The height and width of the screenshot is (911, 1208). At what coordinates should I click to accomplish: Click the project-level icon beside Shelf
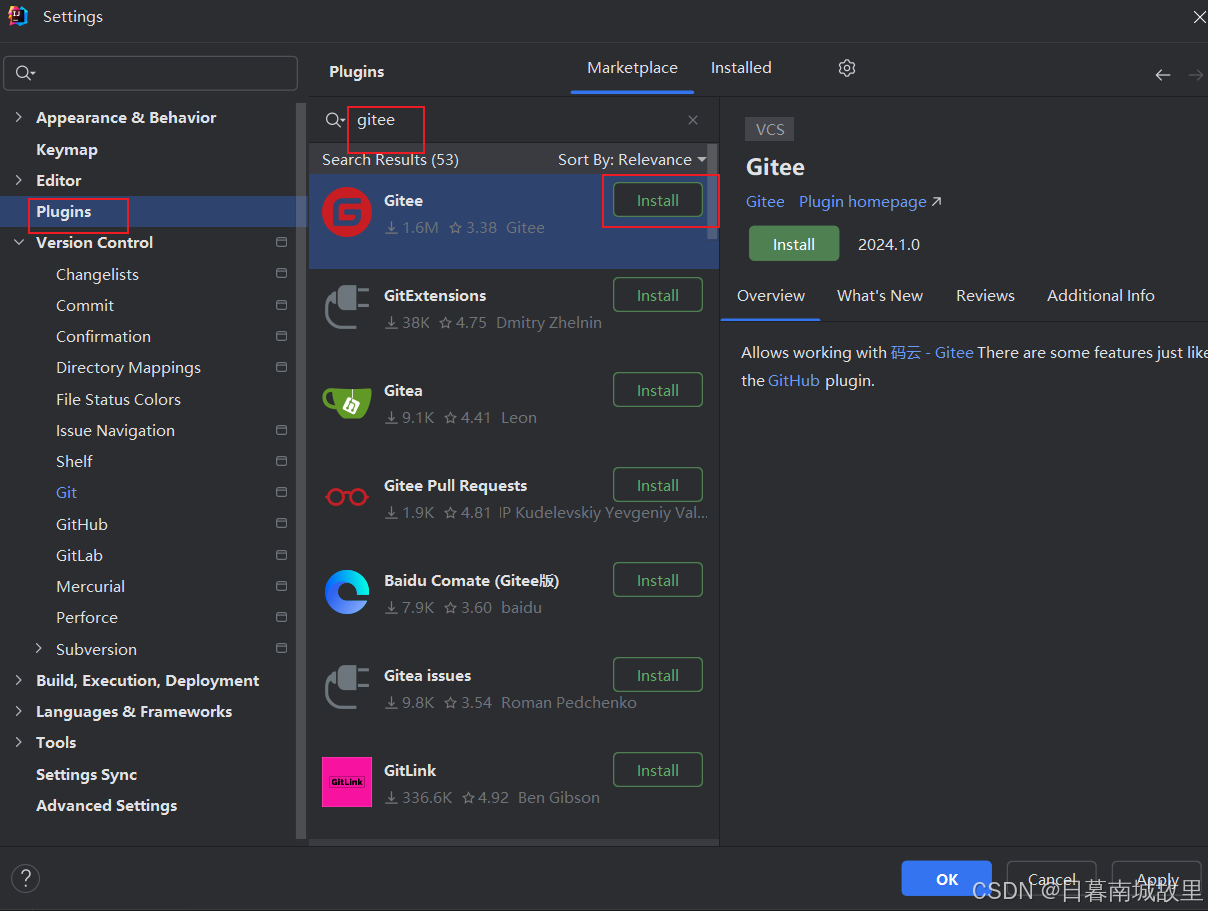tap(281, 461)
